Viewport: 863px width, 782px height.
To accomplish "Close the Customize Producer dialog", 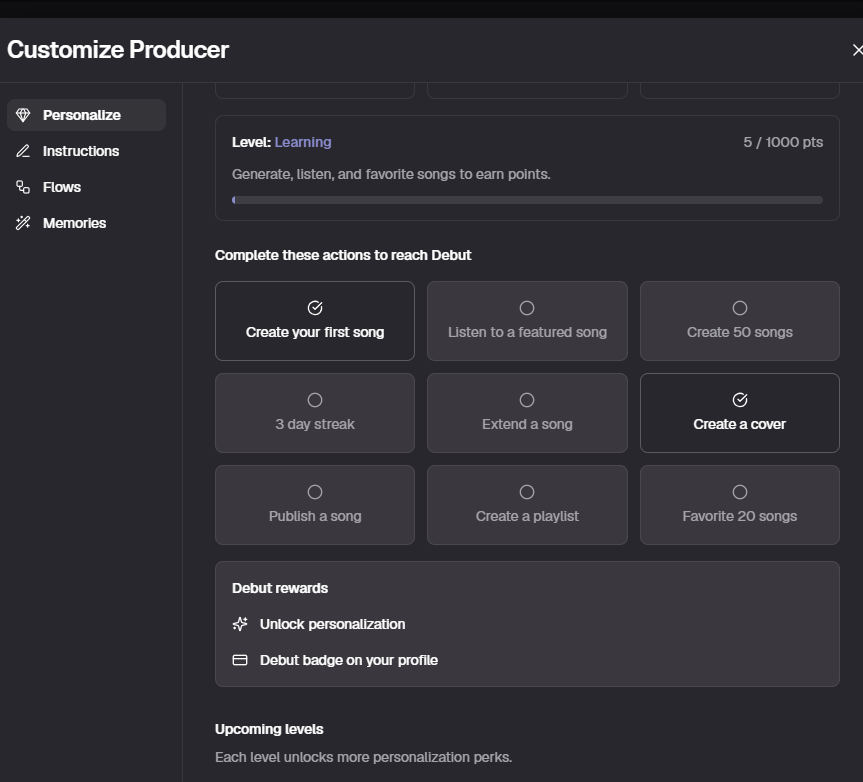I will point(857,49).
